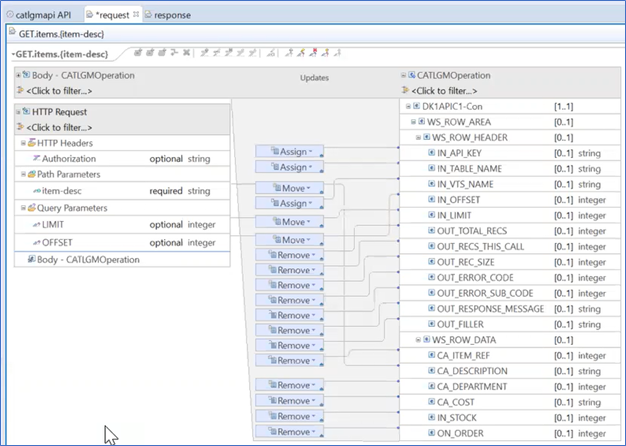Viewport: 626px width, 446px height.
Task: Select the Move transform wired from LIMIT
Action: click(x=289, y=222)
